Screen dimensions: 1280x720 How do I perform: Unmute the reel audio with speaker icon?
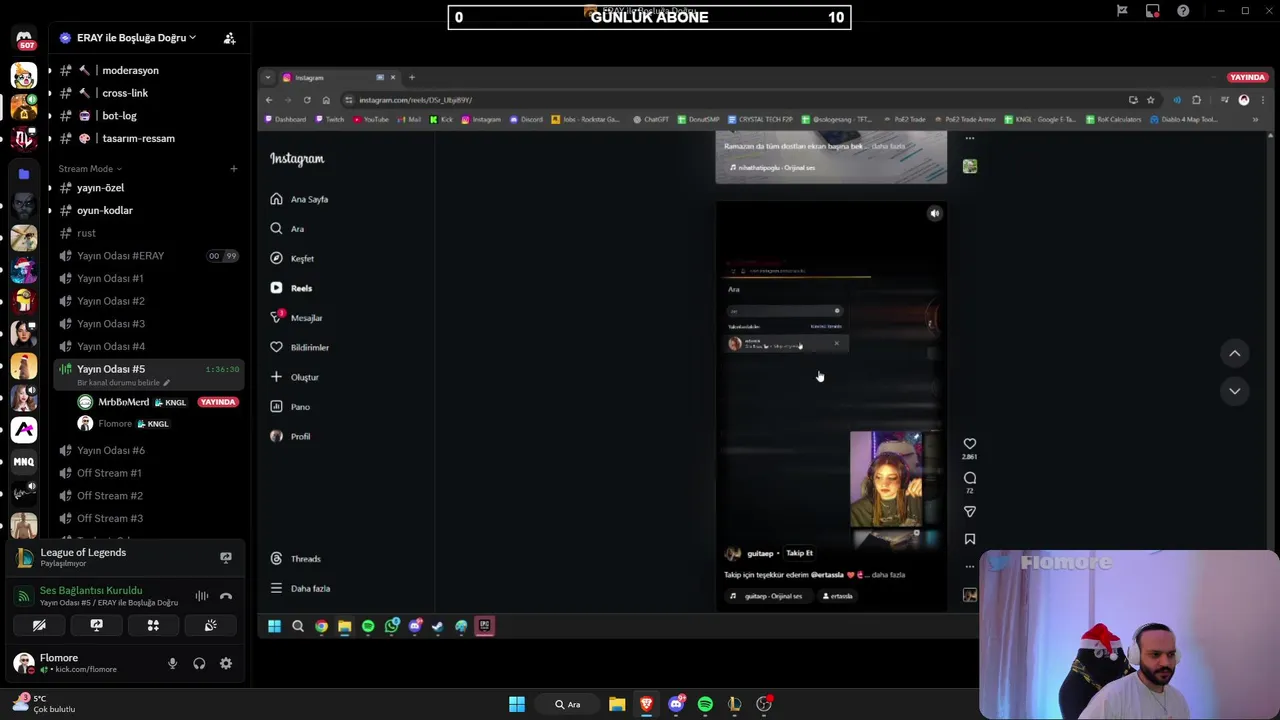tap(934, 213)
